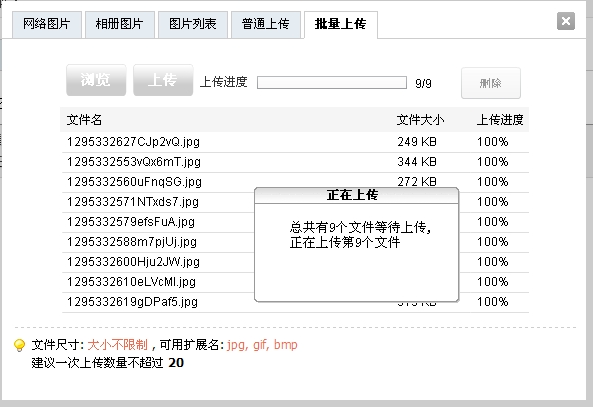Select file 1295332610eLVcMl.jpg
The width and height of the screenshot is (593, 407).
pos(131,282)
